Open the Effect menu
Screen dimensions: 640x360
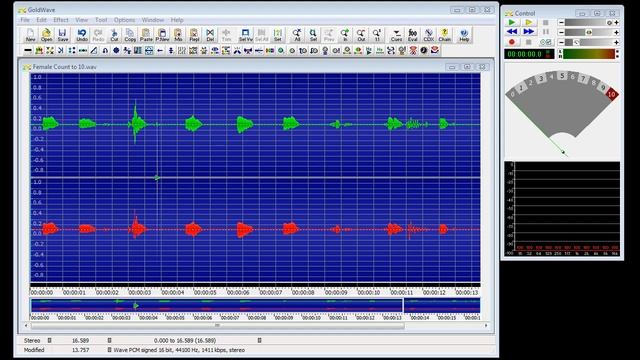point(61,20)
